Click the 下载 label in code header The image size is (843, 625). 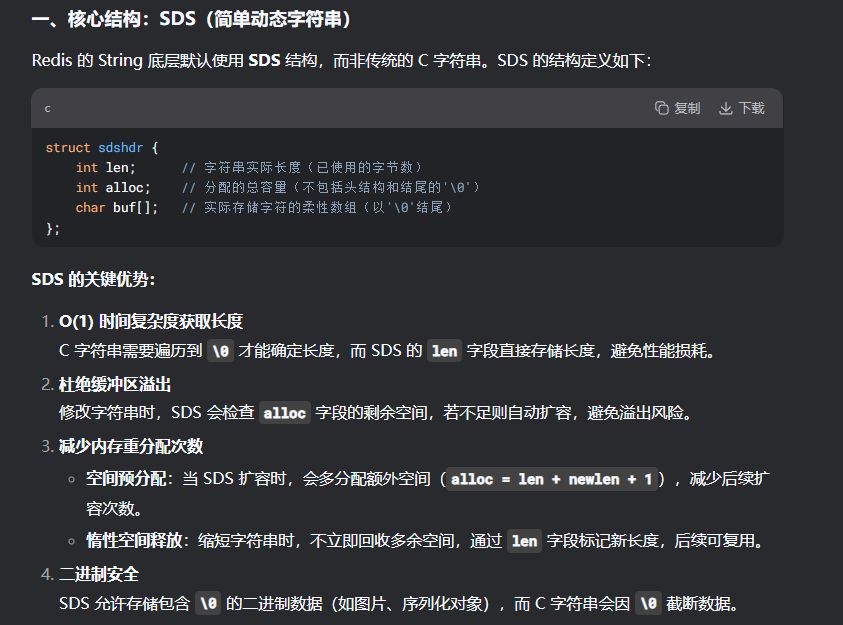[752, 108]
